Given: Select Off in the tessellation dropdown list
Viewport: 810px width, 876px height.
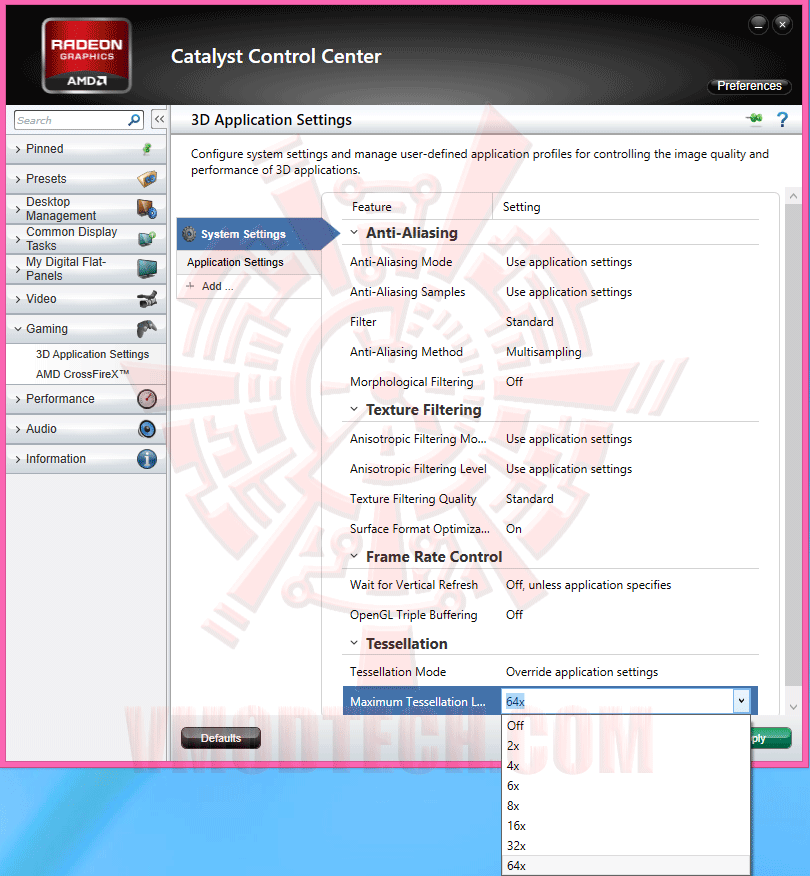Looking at the screenshot, I should (626, 726).
